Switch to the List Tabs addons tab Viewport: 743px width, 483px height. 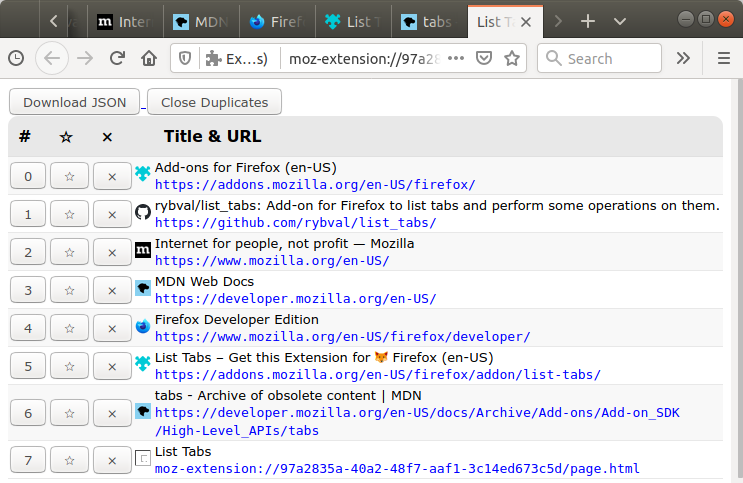353,22
